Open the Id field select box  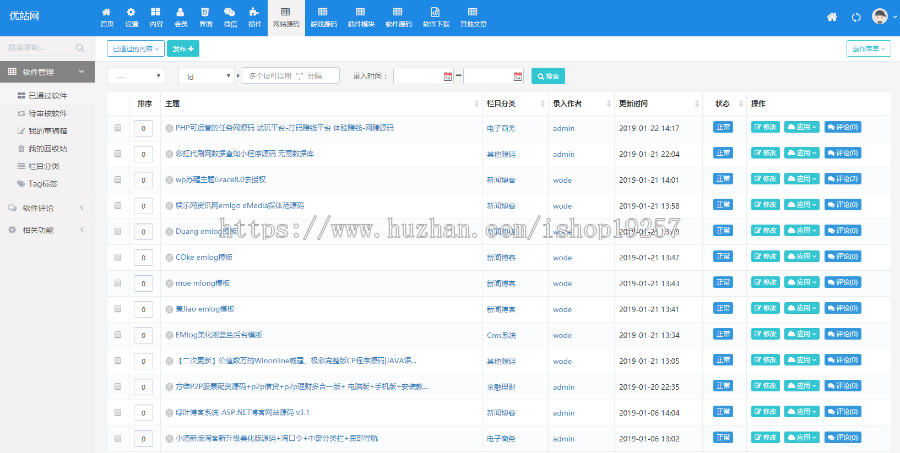(206, 76)
